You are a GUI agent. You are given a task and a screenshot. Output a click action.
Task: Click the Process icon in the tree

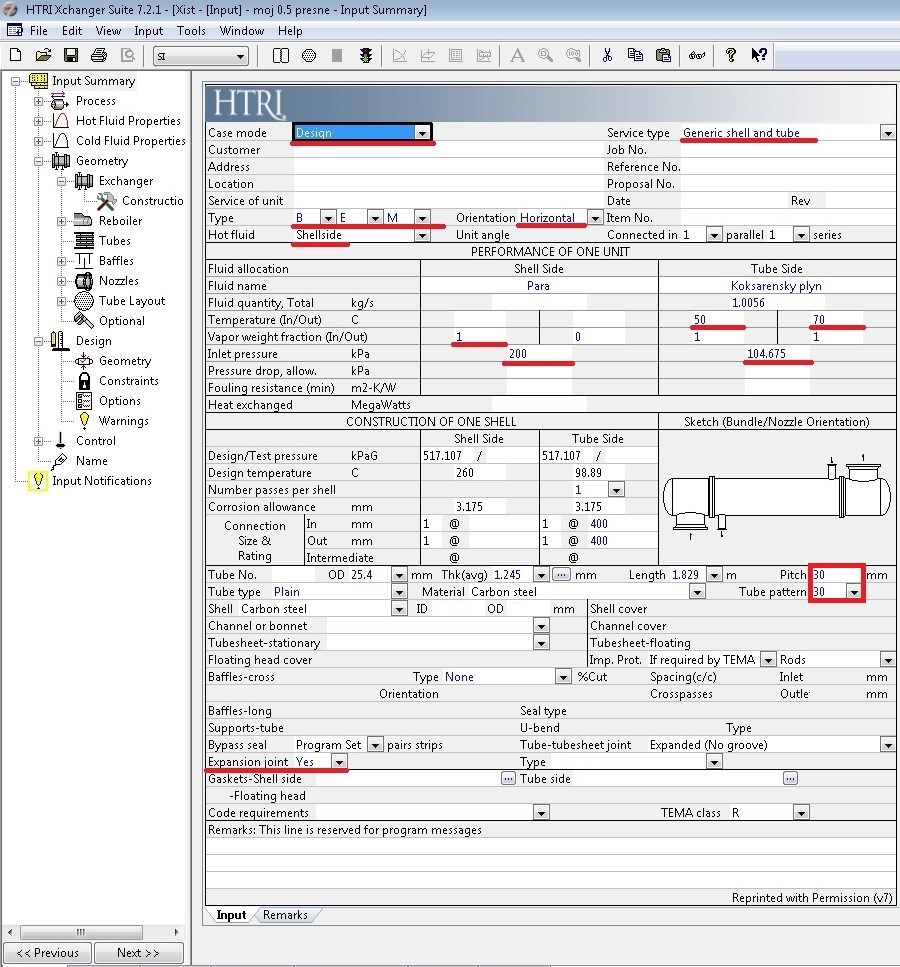click(x=60, y=101)
